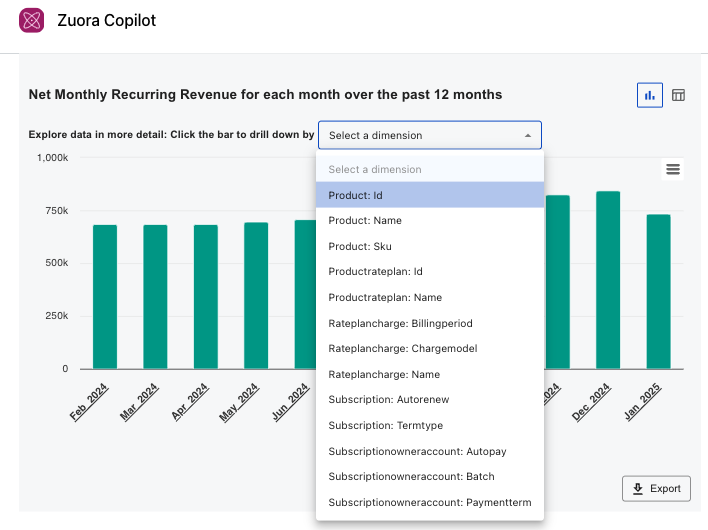
Task: Select Product: Id from the list
Action: 430,195
